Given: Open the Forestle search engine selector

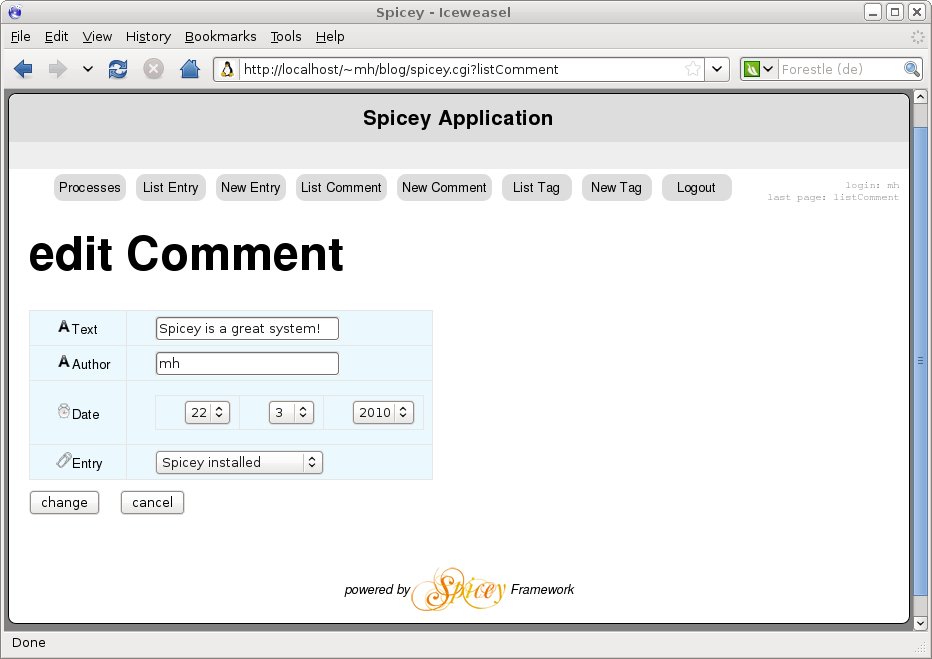Looking at the screenshot, I should [x=758, y=69].
